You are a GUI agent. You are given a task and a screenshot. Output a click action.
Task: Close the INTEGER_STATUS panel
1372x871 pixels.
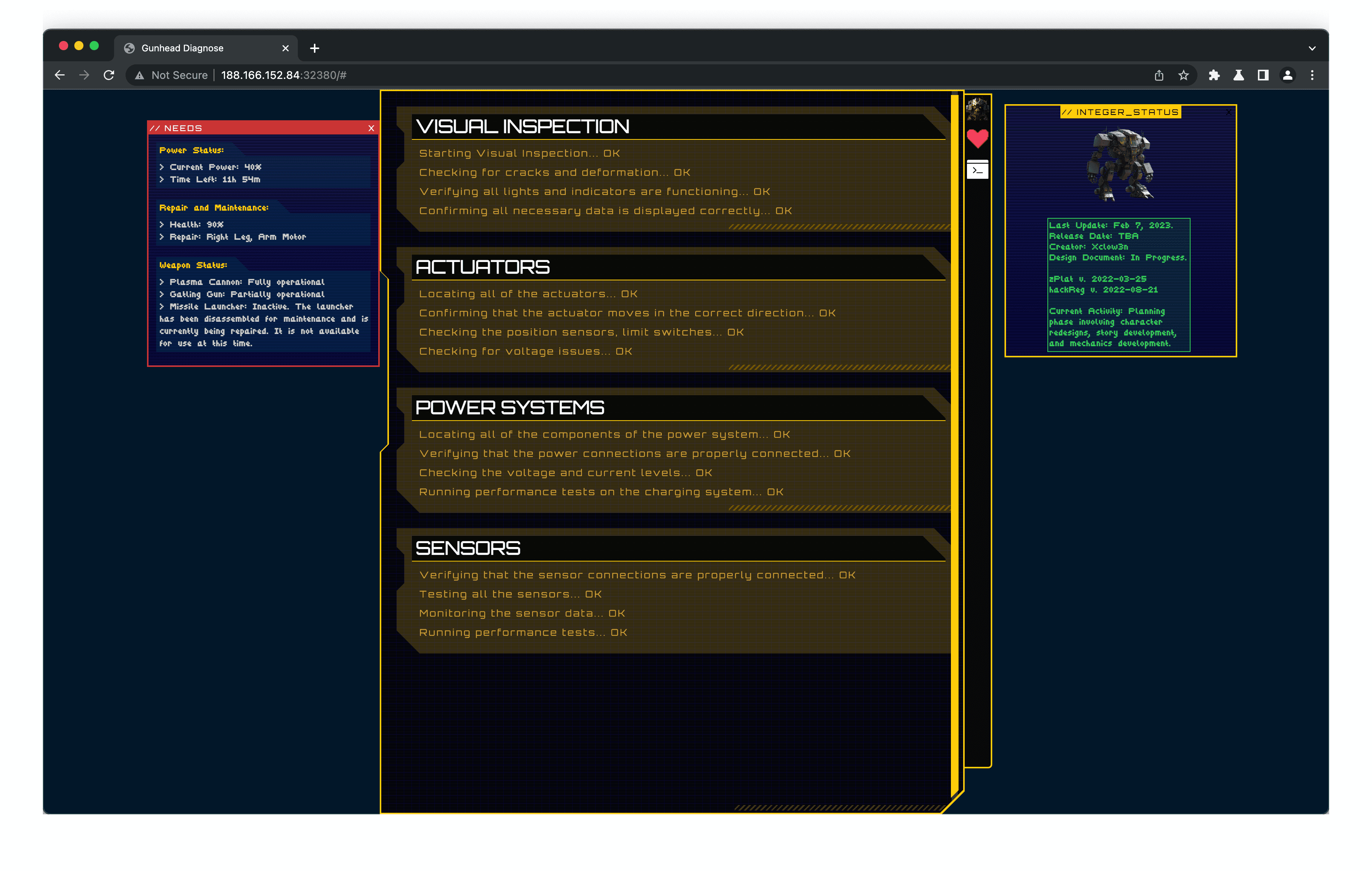pos(1229,112)
